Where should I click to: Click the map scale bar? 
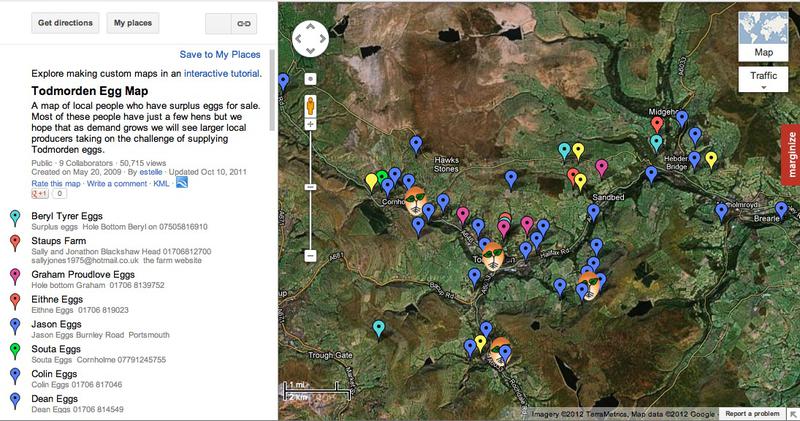(317, 390)
